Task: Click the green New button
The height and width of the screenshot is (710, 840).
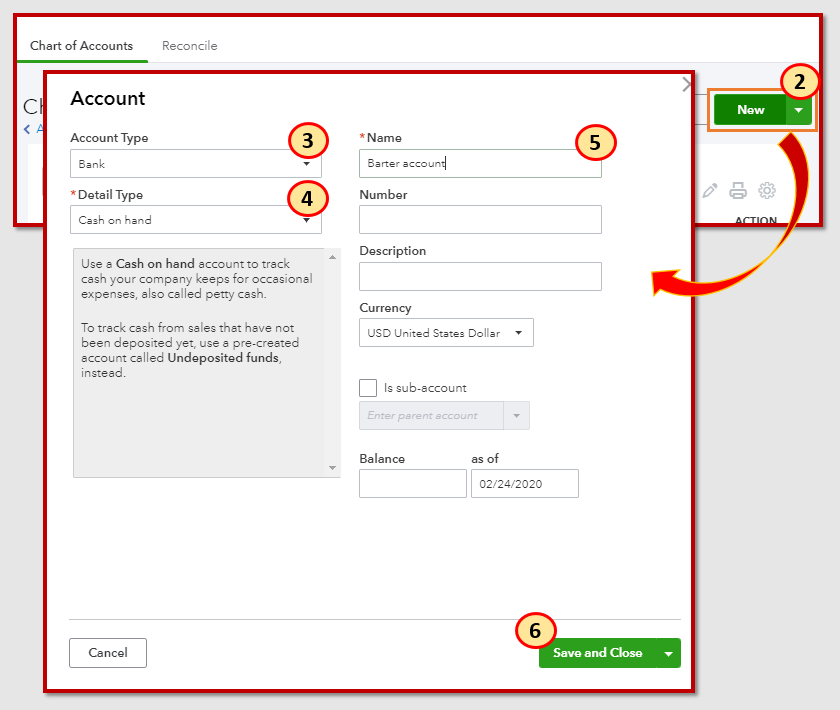Action: (750, 110)
